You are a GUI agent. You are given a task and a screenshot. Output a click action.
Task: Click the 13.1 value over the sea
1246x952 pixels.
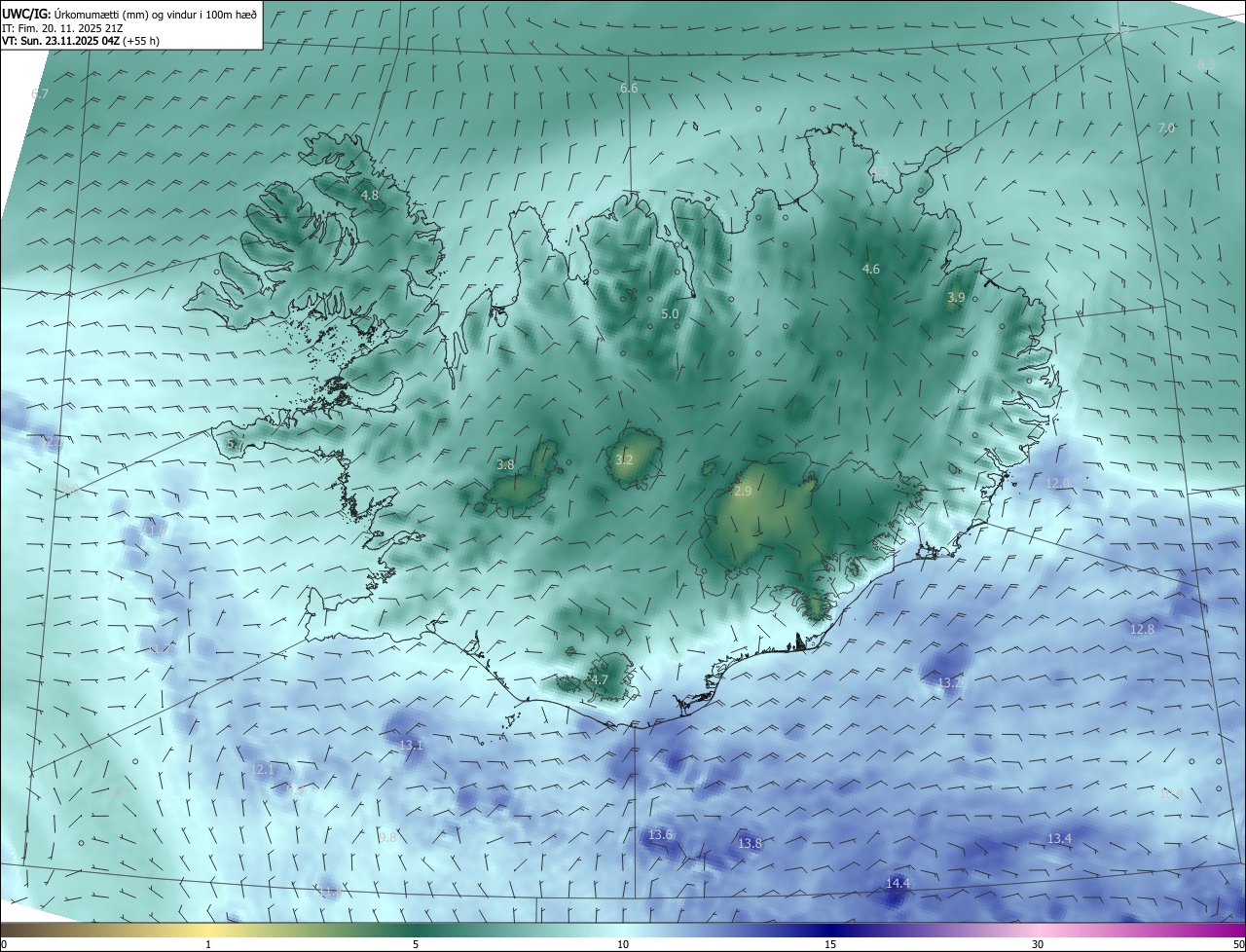tap(412, 746)
